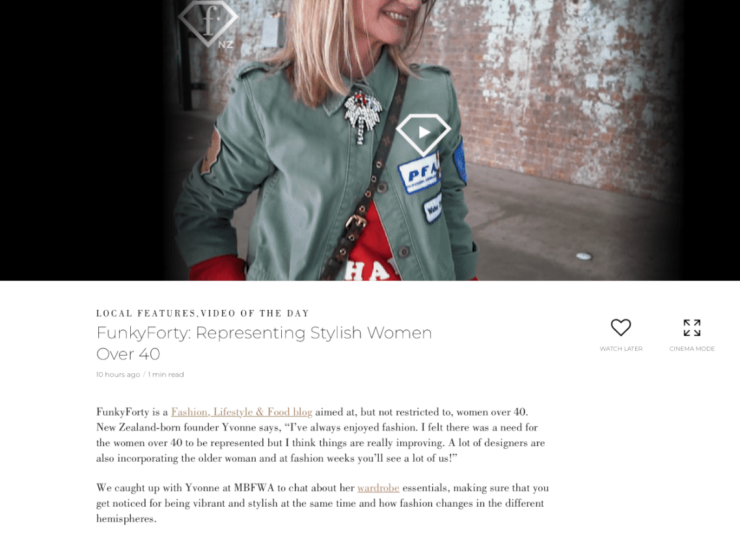The image size is (740, 560).
Task: Click the Watch Later heart icon
Action: click(x=621, y=327)
